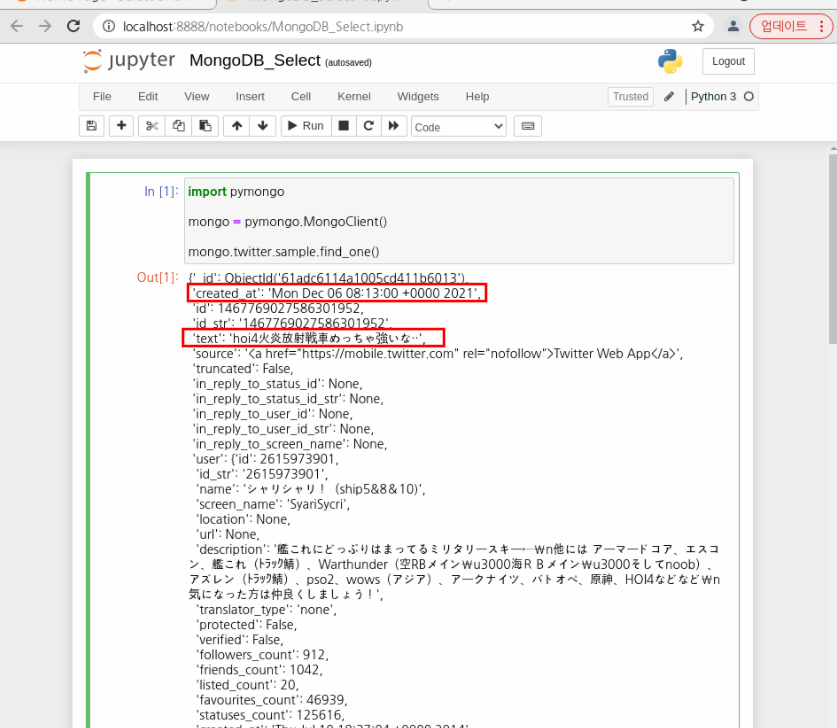837x728 pixels.
Task: Click the 'statuses_count': 125616 line
Action: pyautogui.click(x=270, y=715)
